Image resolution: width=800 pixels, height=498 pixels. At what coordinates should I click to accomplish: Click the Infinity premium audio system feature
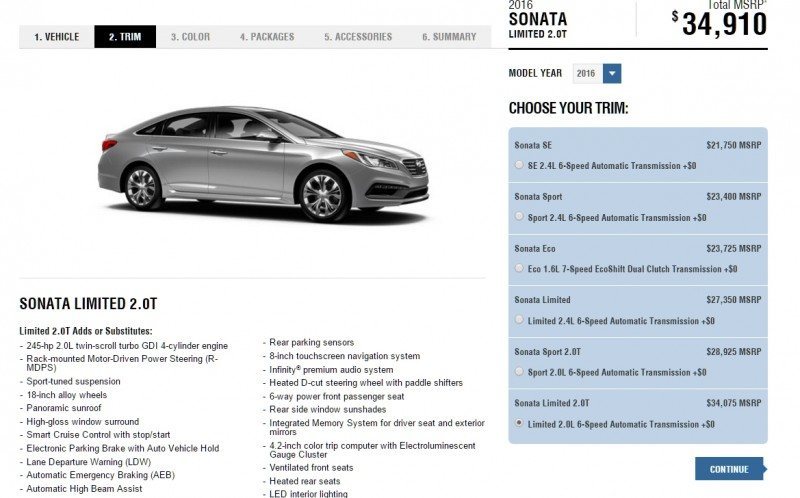[331, 369]
